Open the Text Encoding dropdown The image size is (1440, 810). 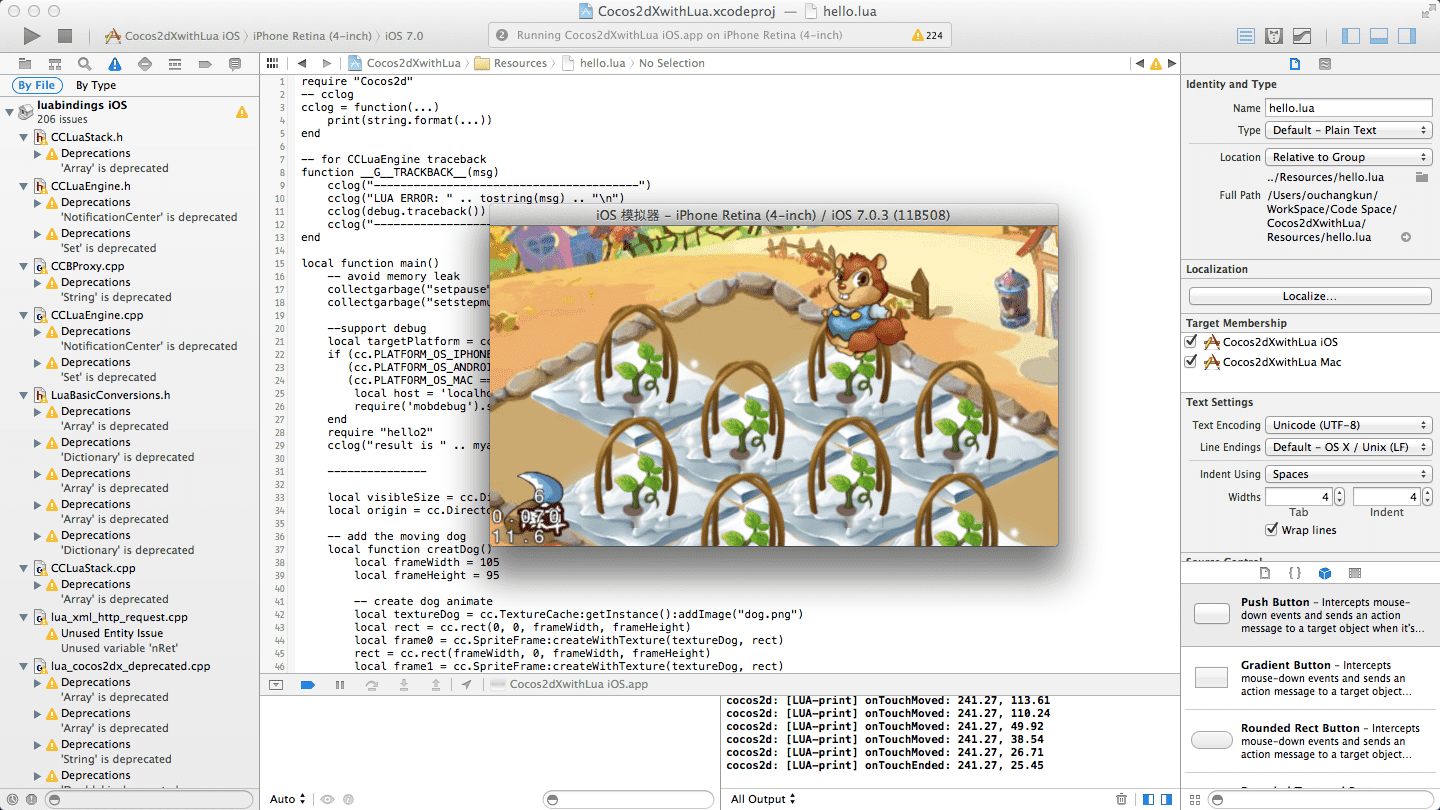click(1349, 425)
